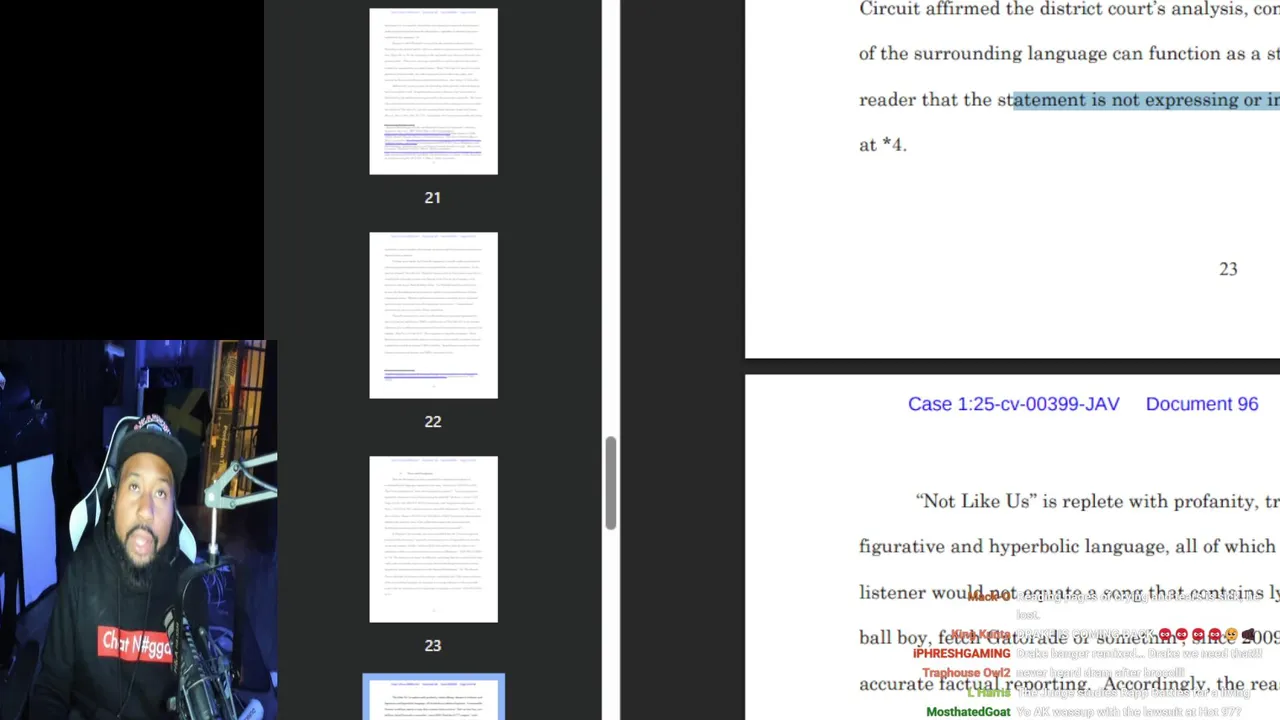Click the page number '23' on document

pyautogui.click(x=1228, y=269)
